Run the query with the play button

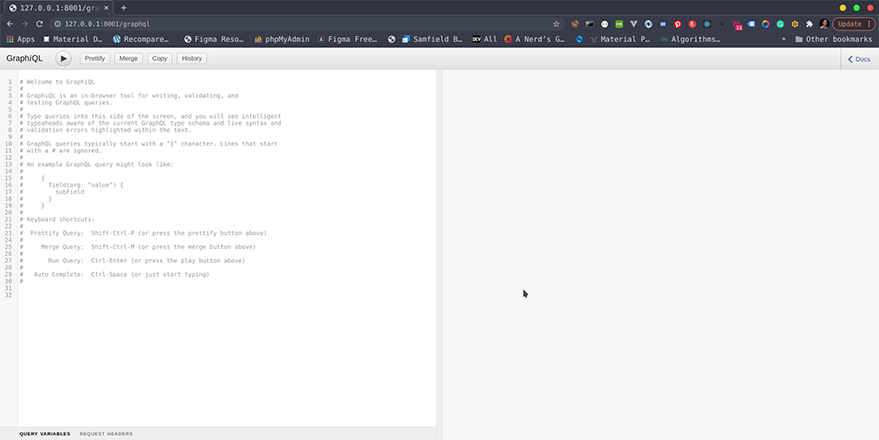[63, 58]
